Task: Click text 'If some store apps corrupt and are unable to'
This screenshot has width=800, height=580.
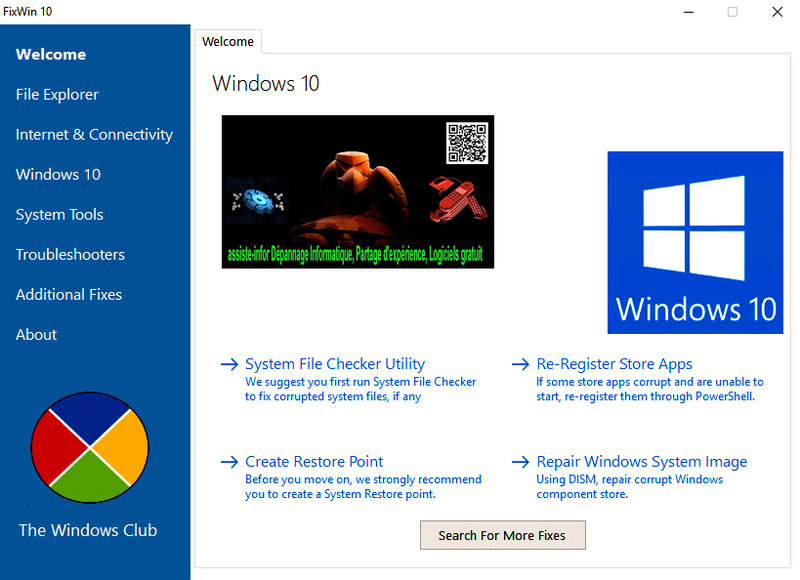Action: coord(650,382)
